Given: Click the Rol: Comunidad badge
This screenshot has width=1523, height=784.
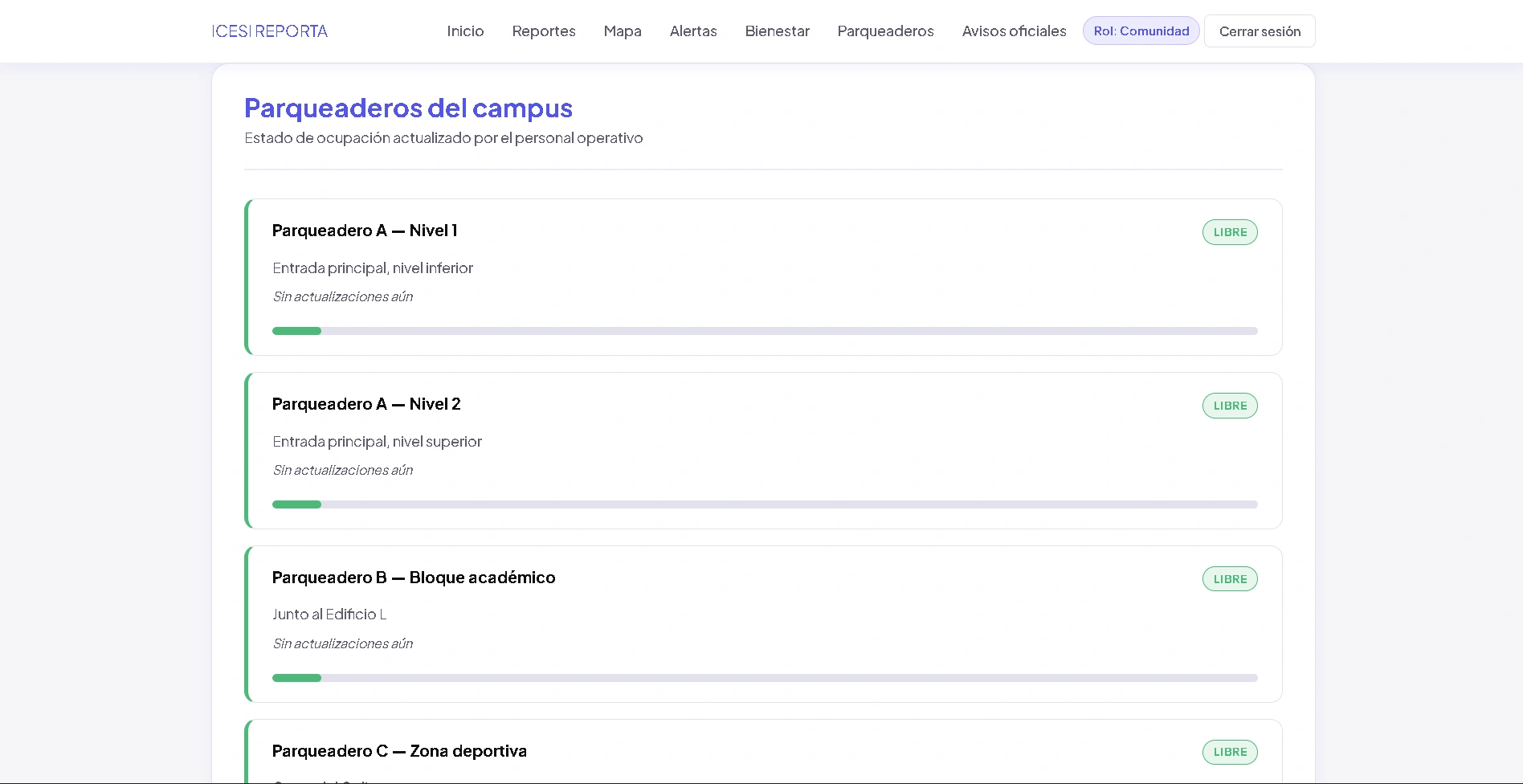Looking at the screenshot, I should pyautogui.click(x=1141, y=31).
